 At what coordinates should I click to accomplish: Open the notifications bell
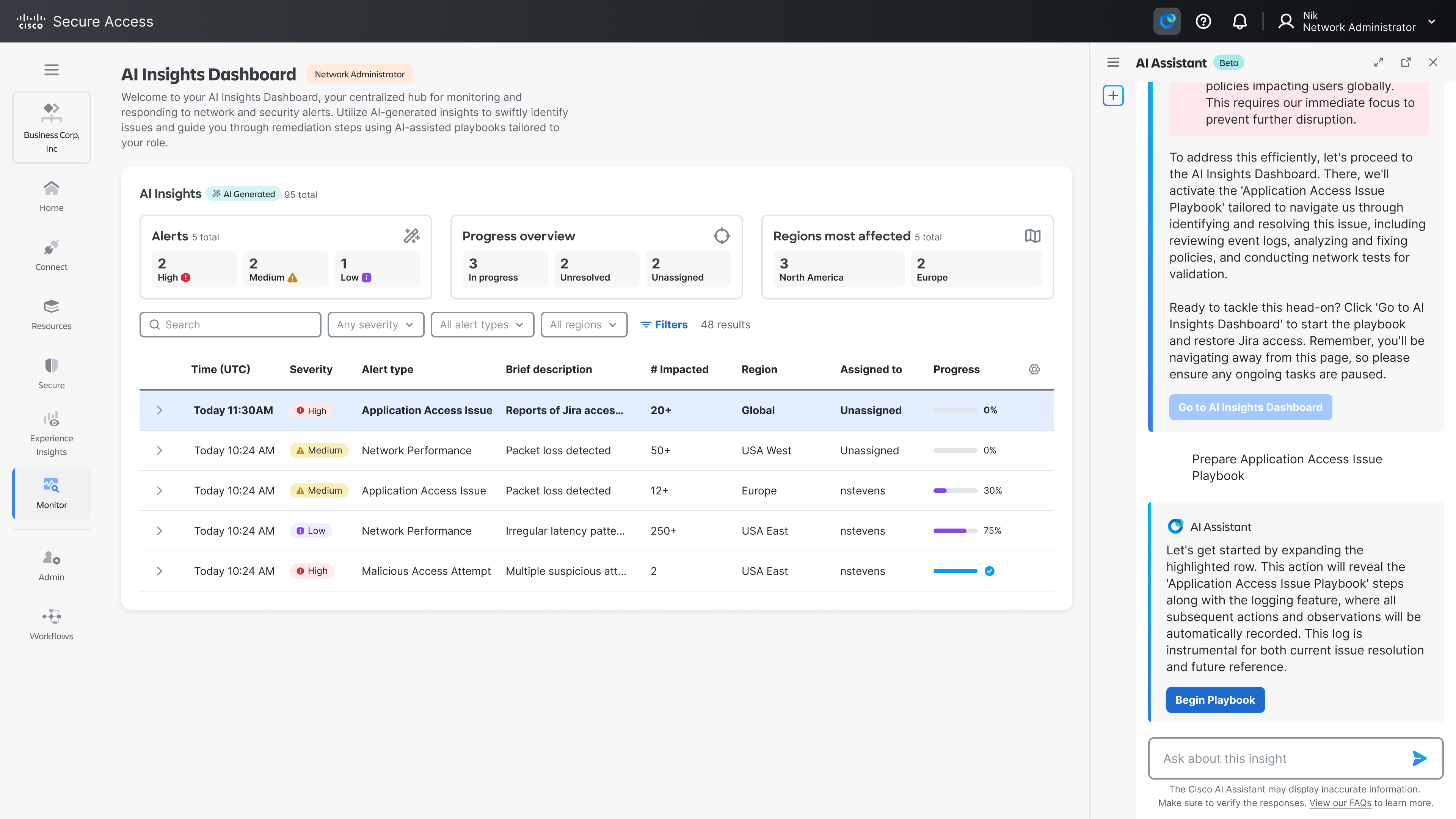click(1239, 22)
